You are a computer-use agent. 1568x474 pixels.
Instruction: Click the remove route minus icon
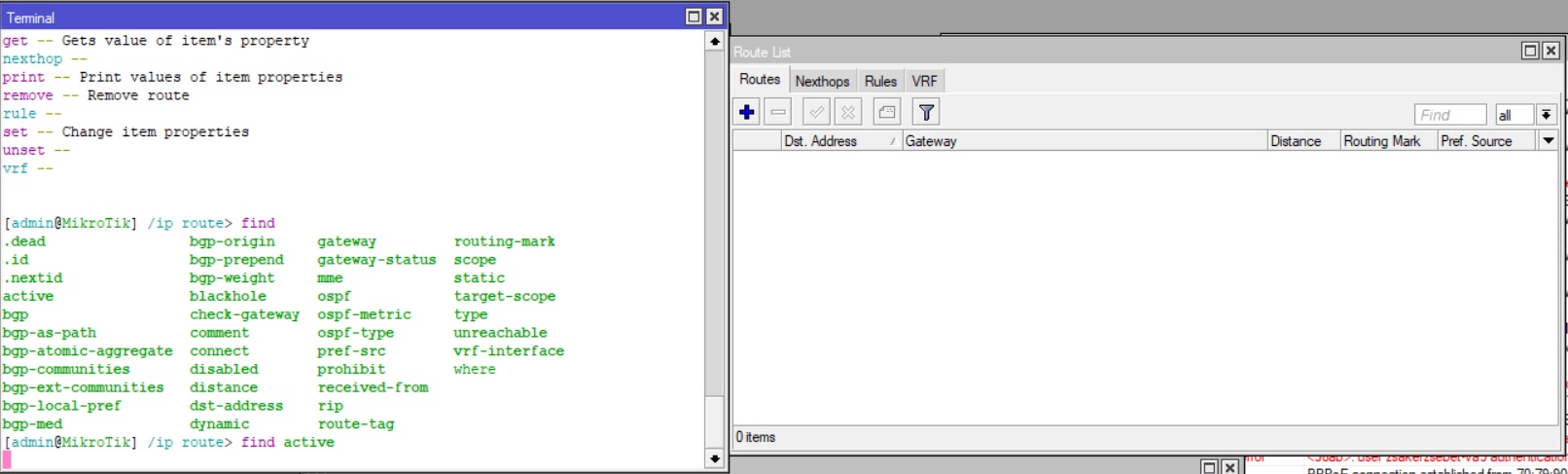coord(778,113)
